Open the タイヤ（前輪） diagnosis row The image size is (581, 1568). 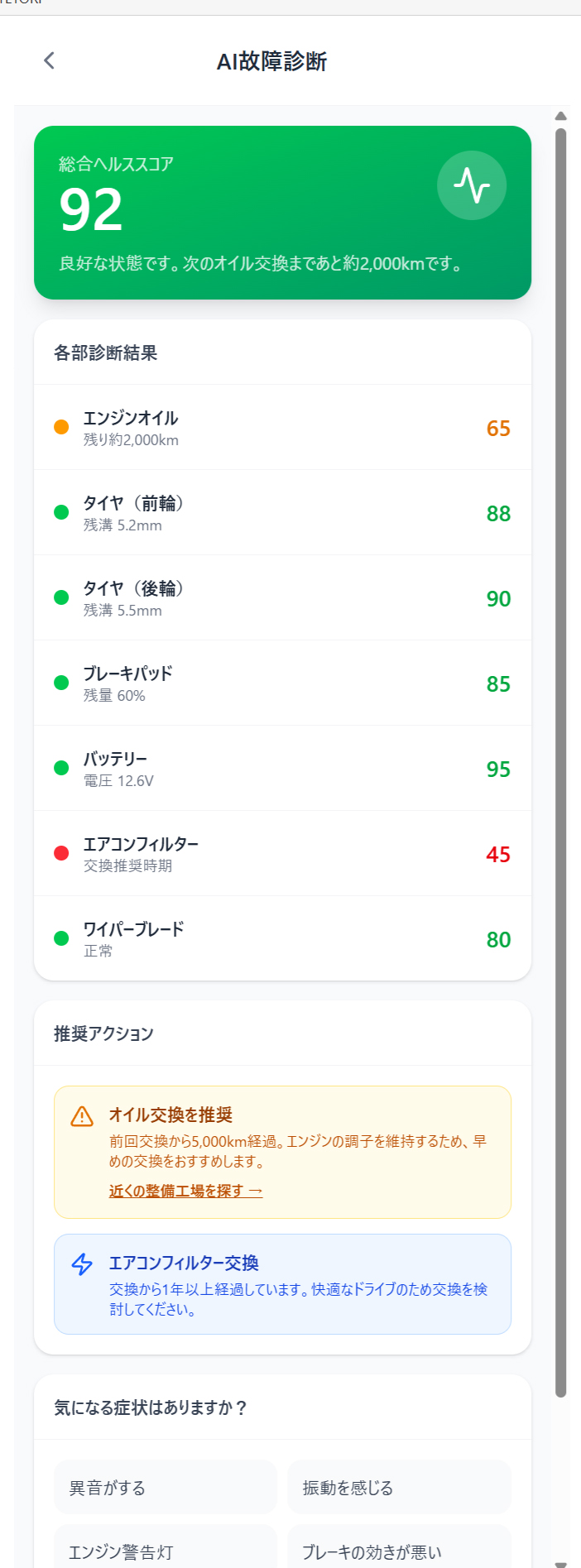[x=282, y=512]
